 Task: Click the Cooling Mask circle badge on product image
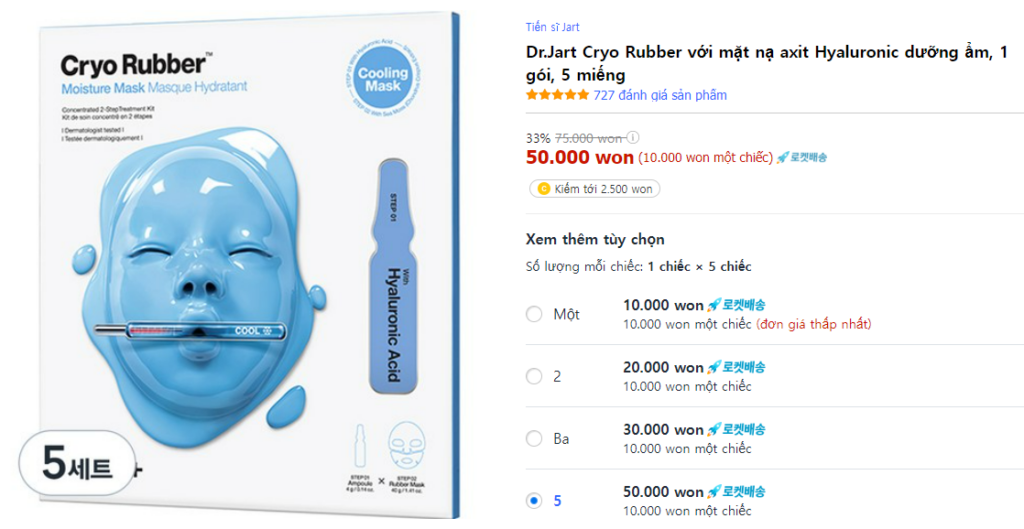(x=383, y=80)
